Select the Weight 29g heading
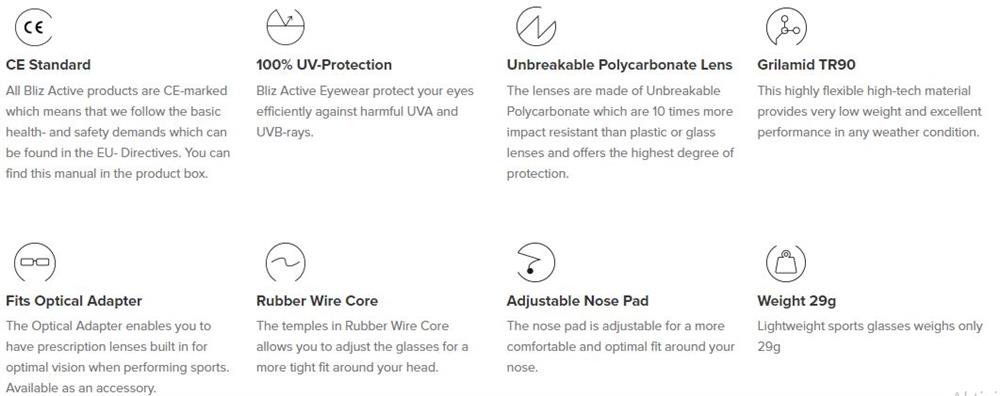This screenshot has height=396, width=1000. point(797,300)
